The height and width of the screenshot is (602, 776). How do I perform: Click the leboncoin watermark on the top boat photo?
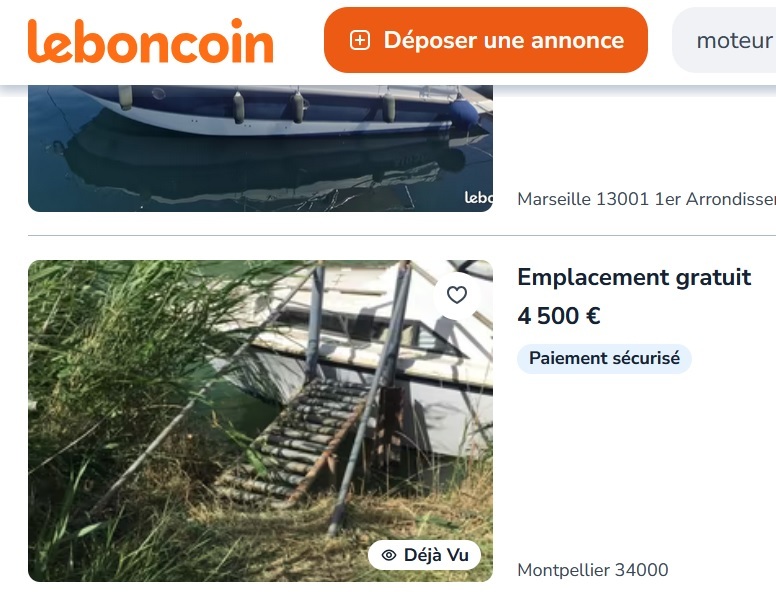click(479, 198)
